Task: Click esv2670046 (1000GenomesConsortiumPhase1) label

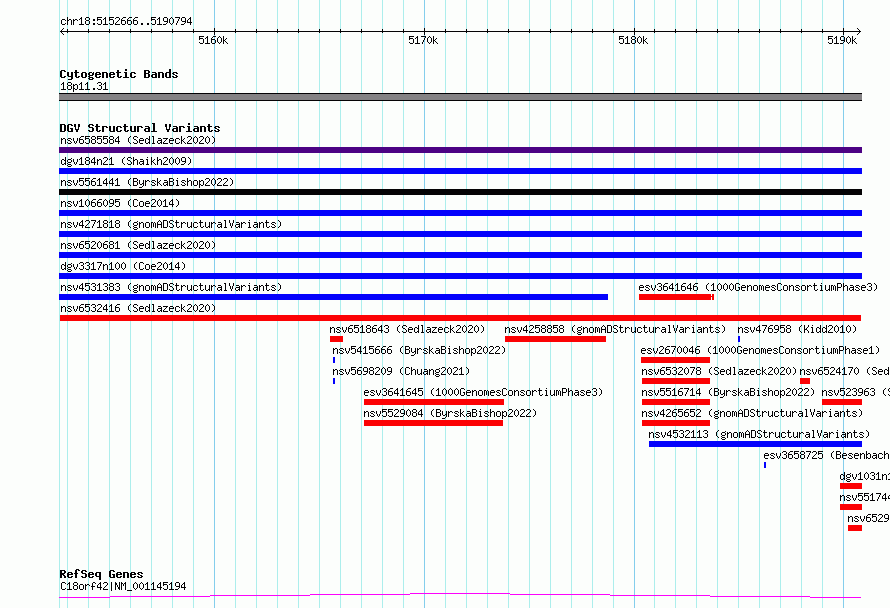Action: (759, 350)
